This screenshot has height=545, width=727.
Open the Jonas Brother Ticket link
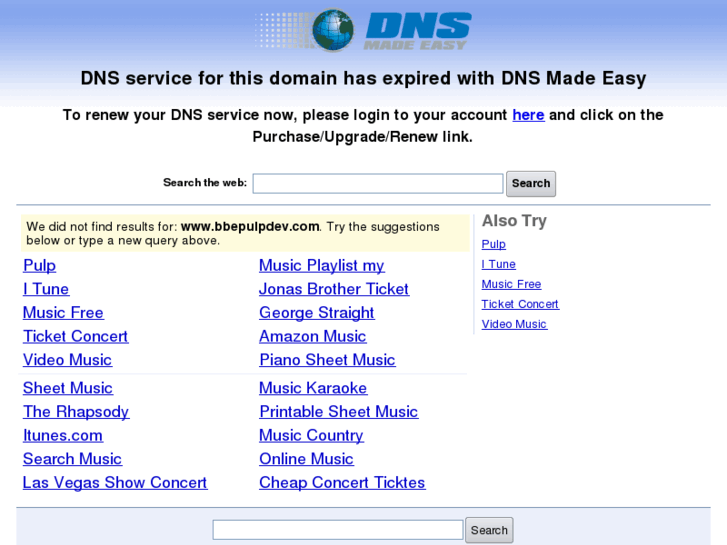[x=334, y=289]
